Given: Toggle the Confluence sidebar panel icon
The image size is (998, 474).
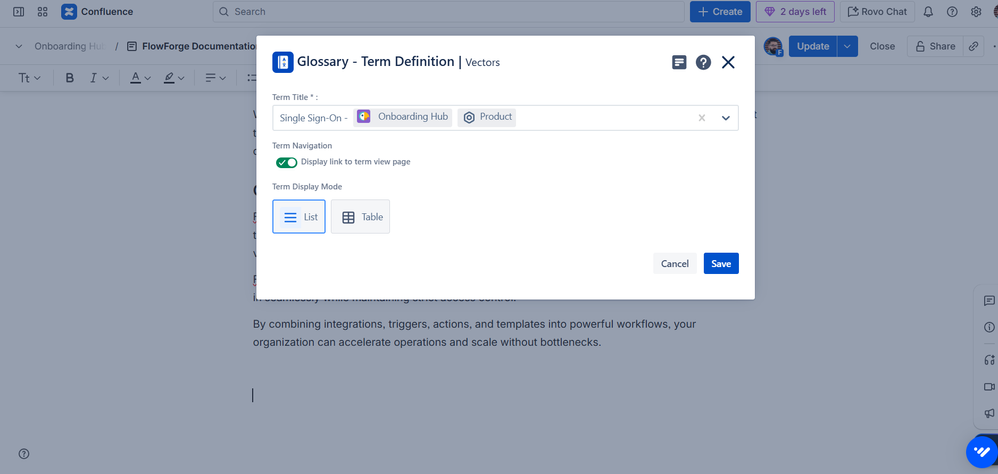Looking at the screenshot, I should tap(18, 11).
